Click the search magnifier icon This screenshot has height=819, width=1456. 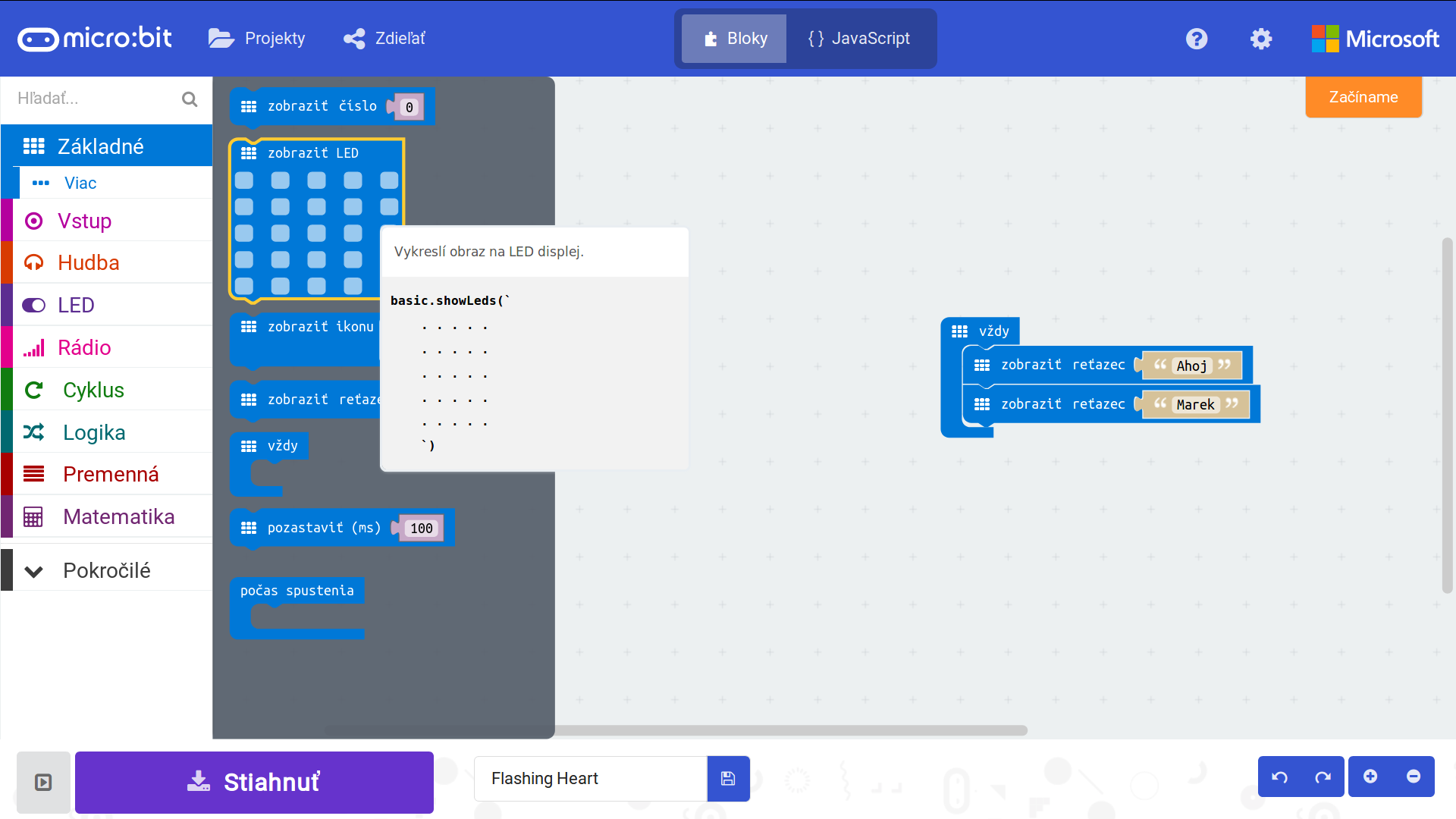(190, 99)
